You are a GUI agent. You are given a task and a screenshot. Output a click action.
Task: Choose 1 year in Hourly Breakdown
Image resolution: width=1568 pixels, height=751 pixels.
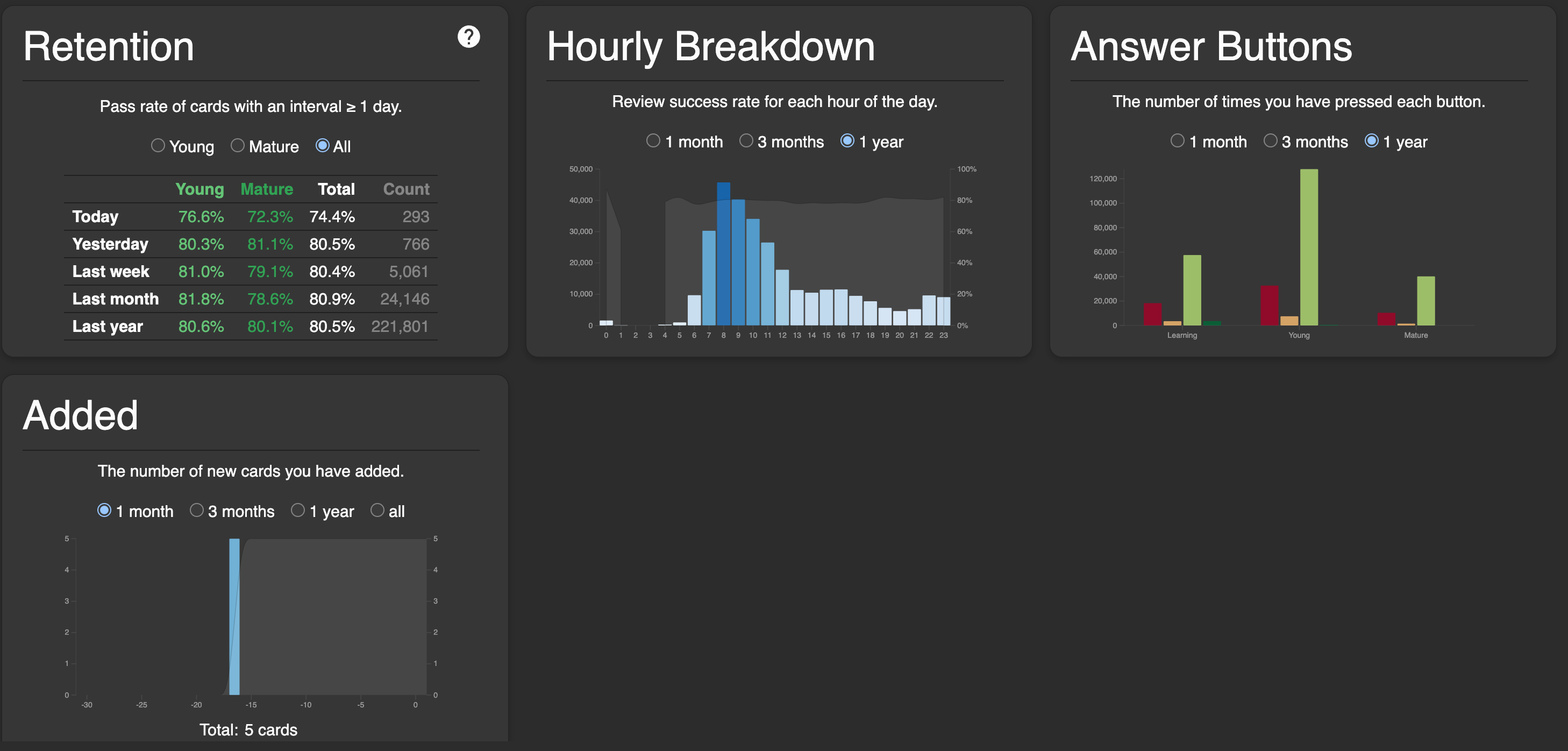847,141
